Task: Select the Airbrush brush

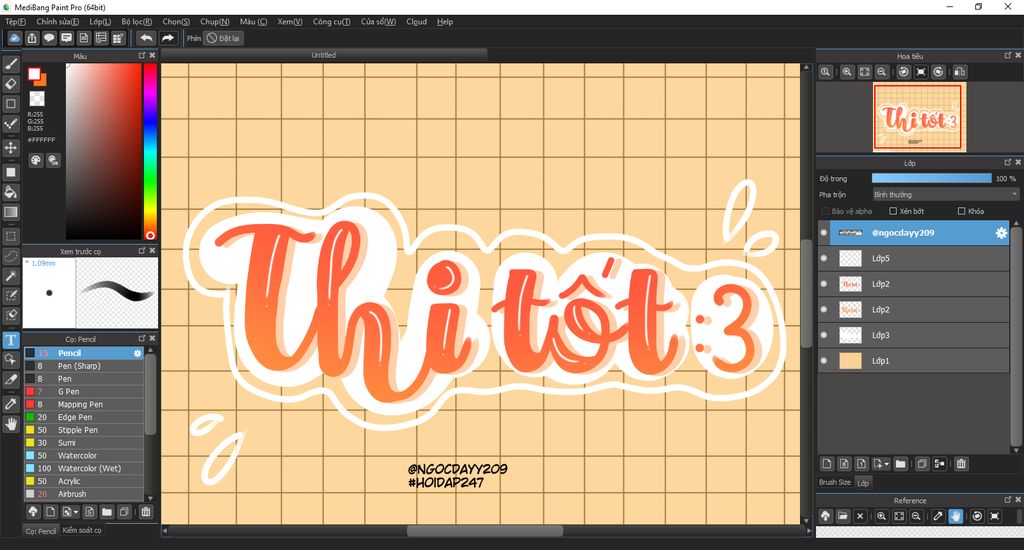Action: click(84, 494)
